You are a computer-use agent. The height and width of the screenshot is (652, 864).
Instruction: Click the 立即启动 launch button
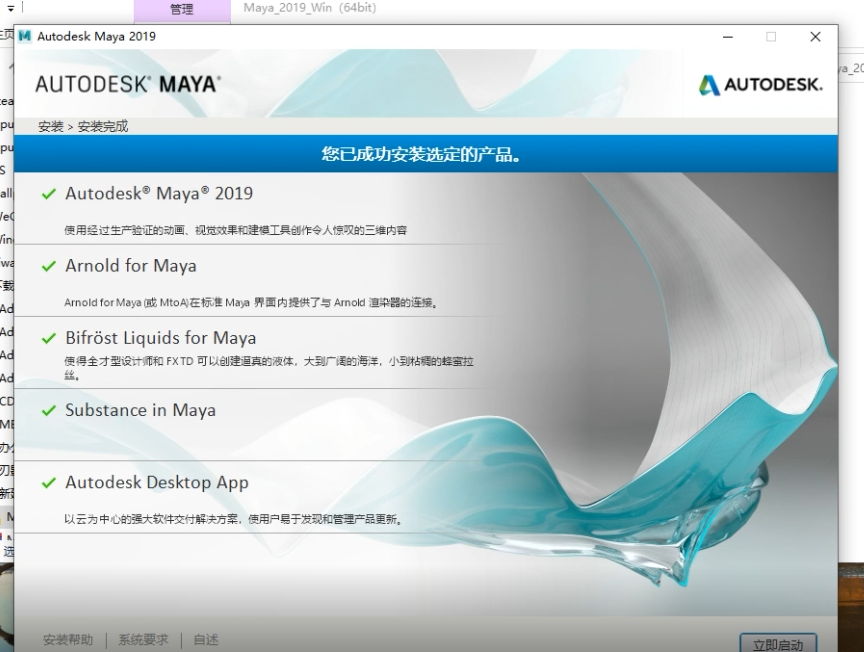[x=777, y=644]
